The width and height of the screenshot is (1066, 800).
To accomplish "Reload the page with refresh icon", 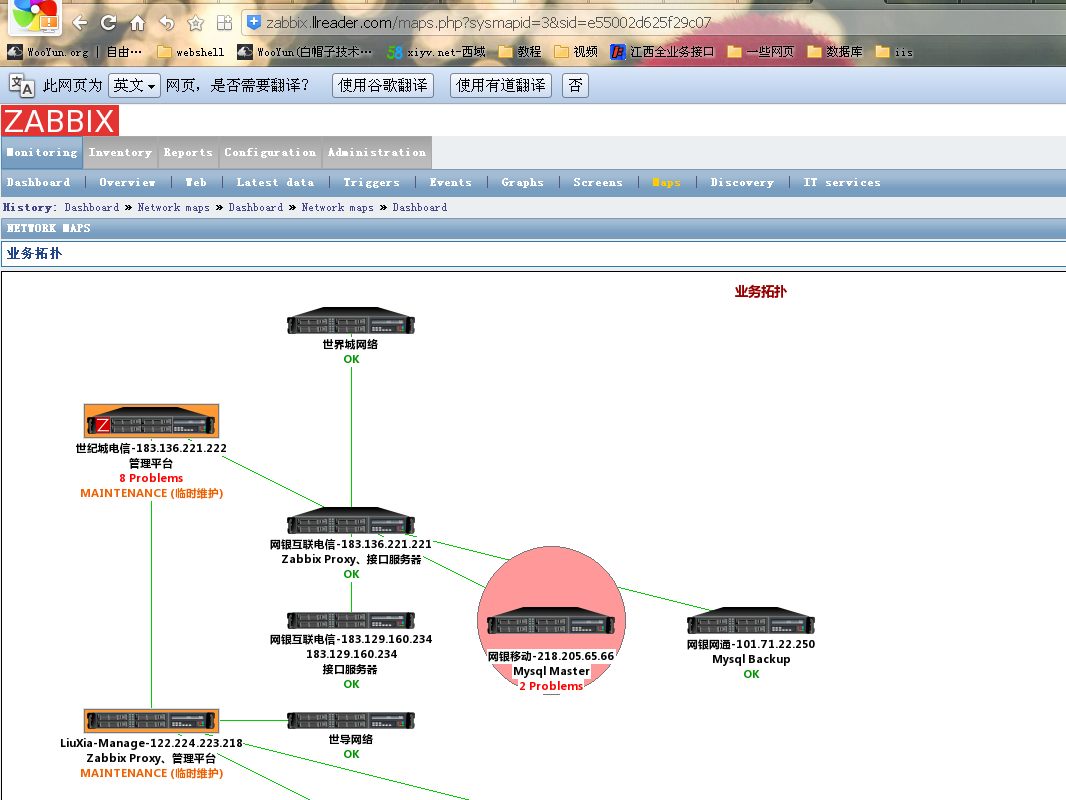I will point(108,23).
